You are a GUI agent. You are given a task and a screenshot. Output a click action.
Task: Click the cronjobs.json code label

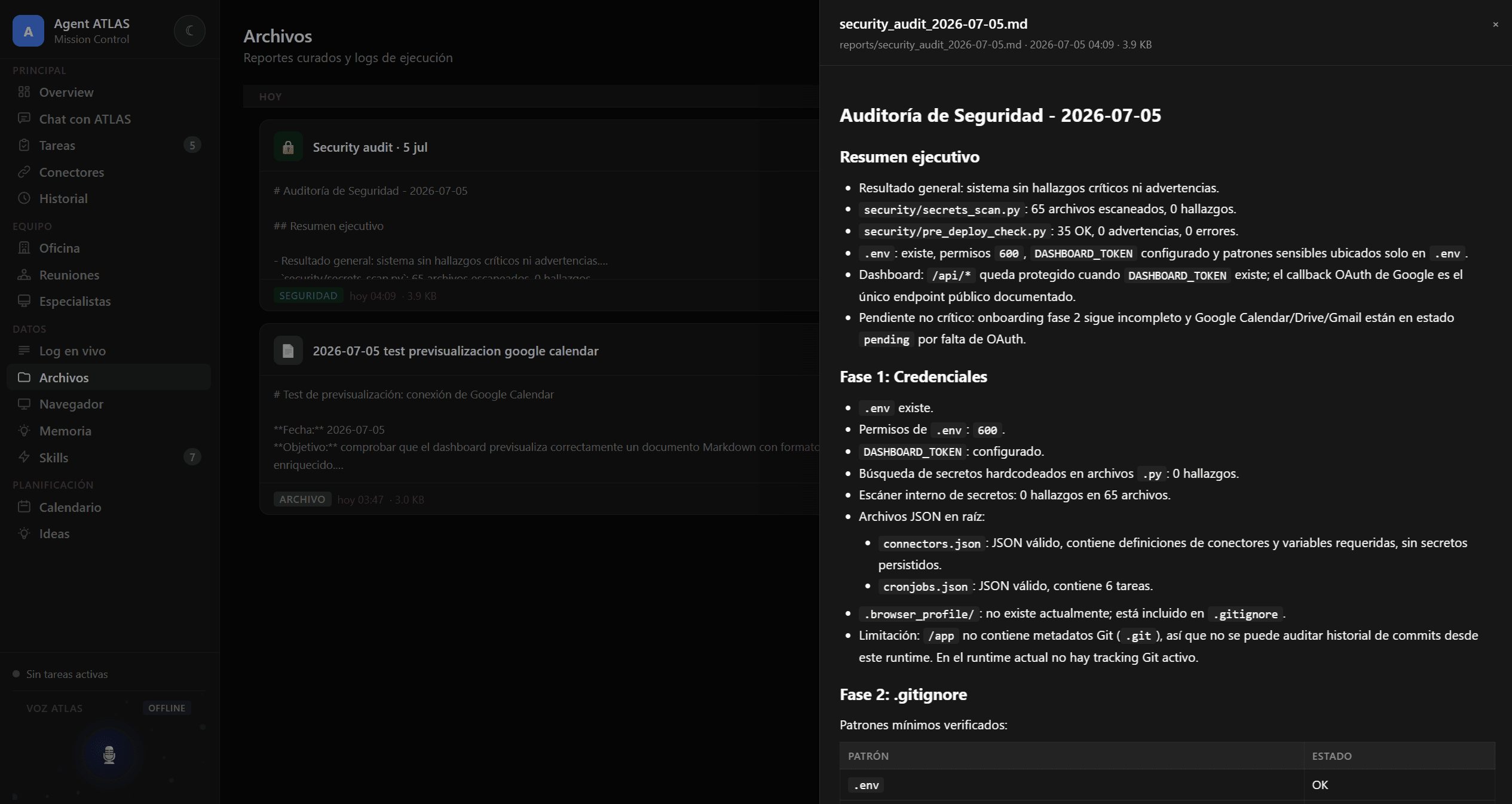point(925,587)
